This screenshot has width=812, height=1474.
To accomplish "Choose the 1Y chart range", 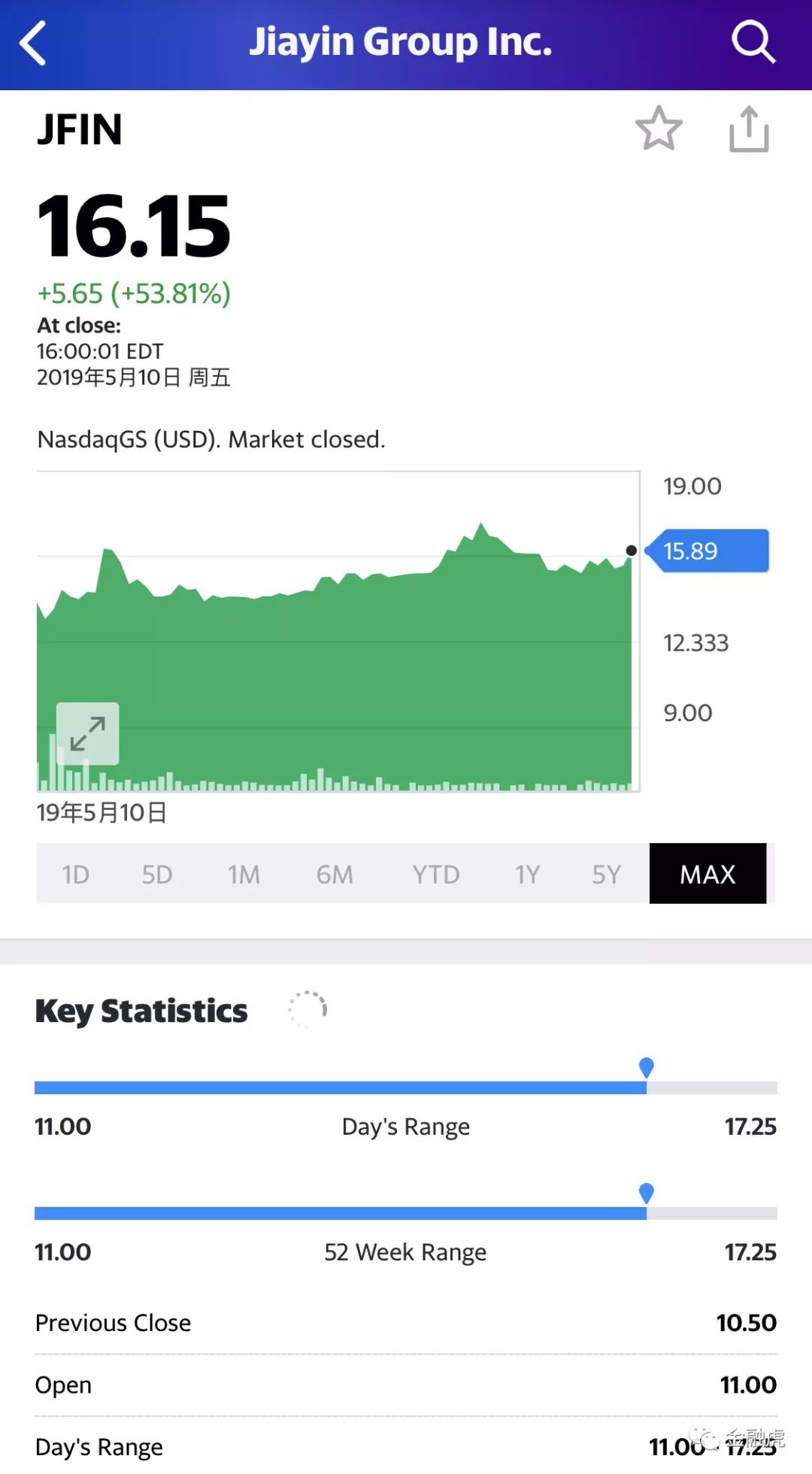I will click(x=528, y=874).
